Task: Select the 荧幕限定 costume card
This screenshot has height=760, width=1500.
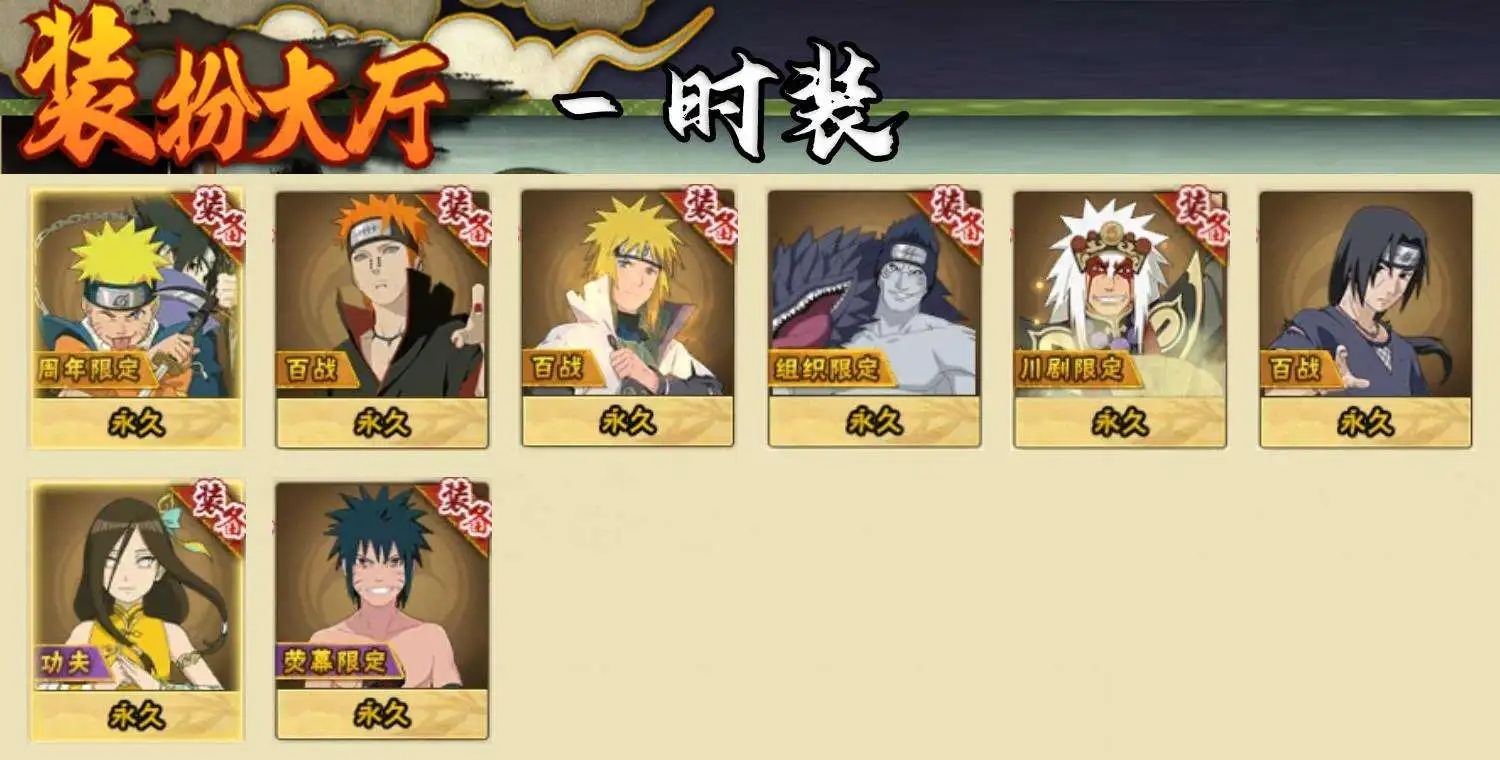Action: [x=382, y=611]
